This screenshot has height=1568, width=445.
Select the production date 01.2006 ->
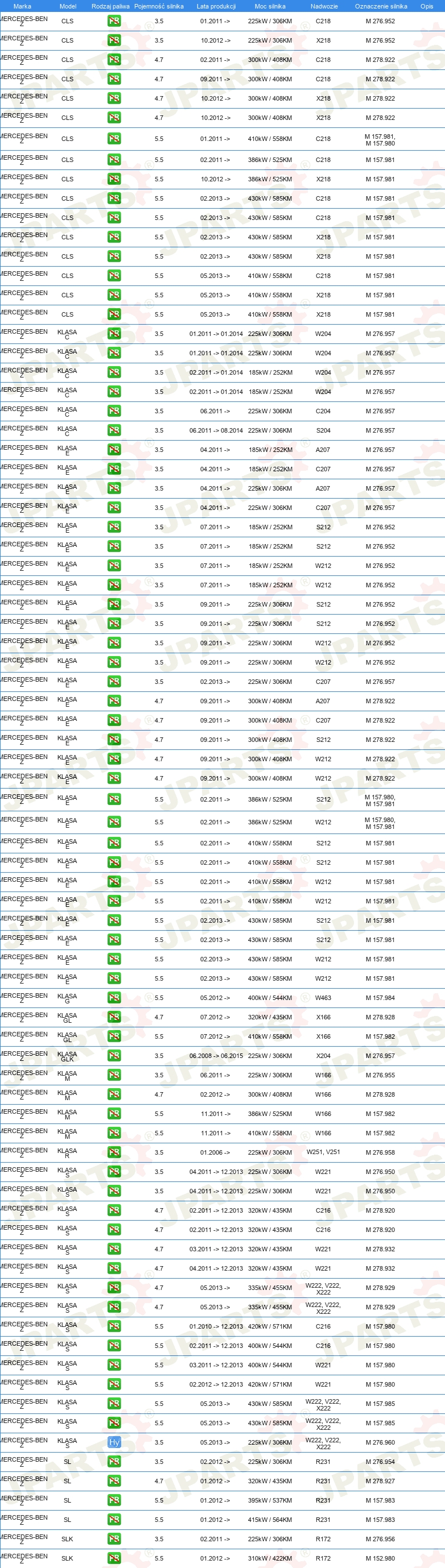tap(215, 1152)
